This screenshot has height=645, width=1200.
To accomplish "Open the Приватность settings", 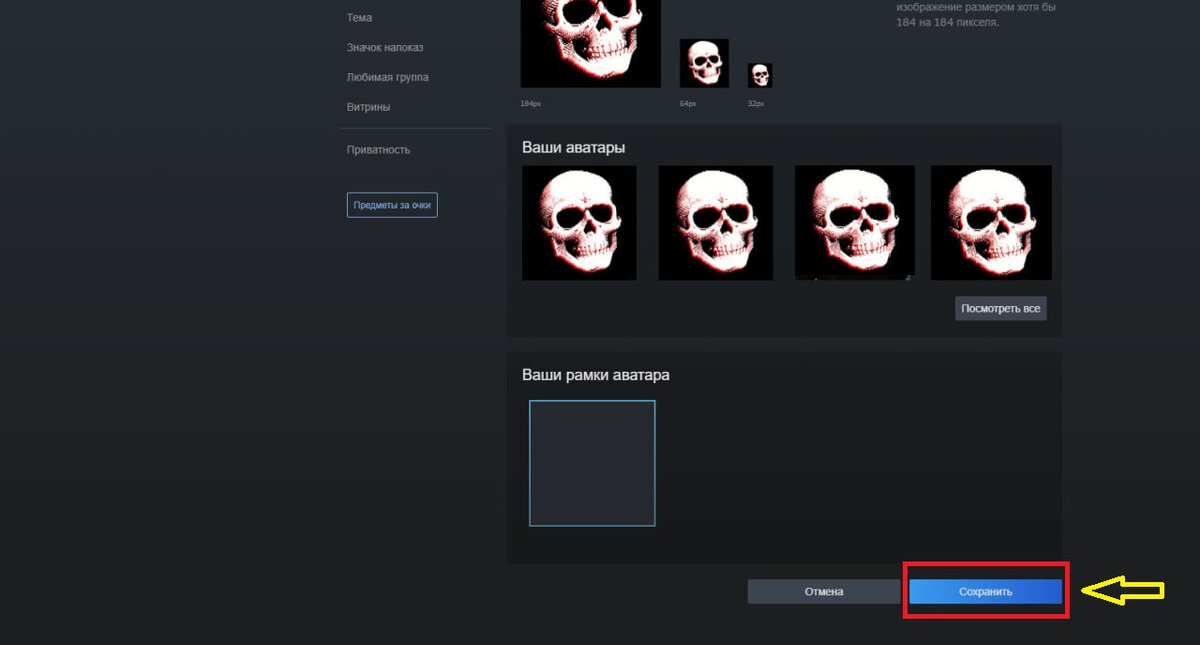I will point(378,150).
